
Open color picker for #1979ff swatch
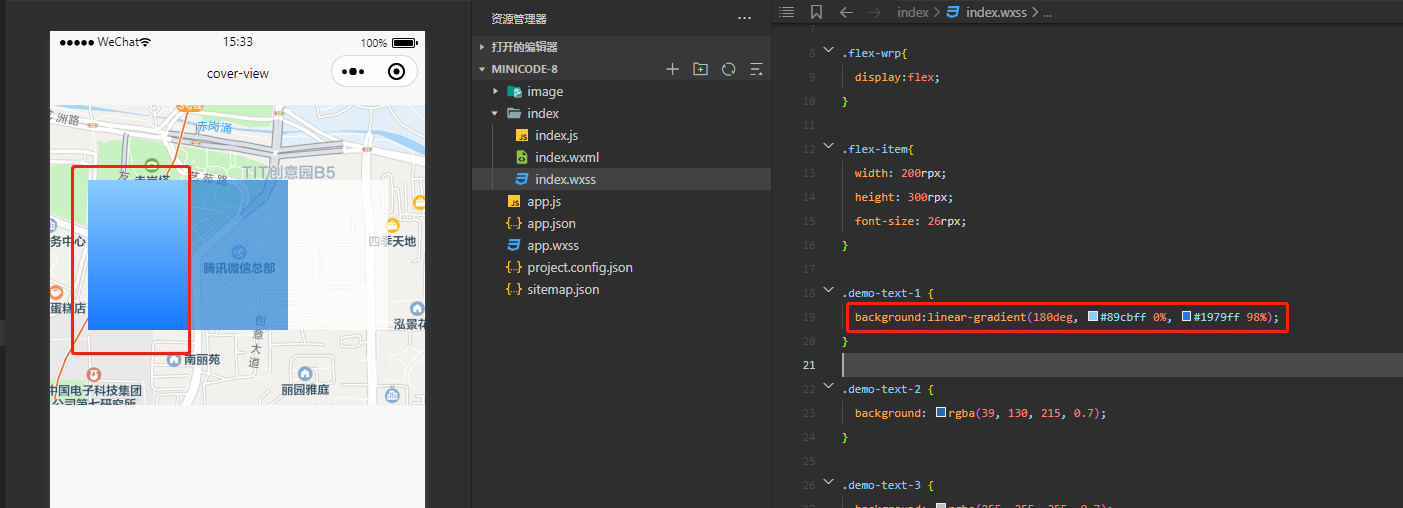pyautogui.click(x=1186, y=317)
